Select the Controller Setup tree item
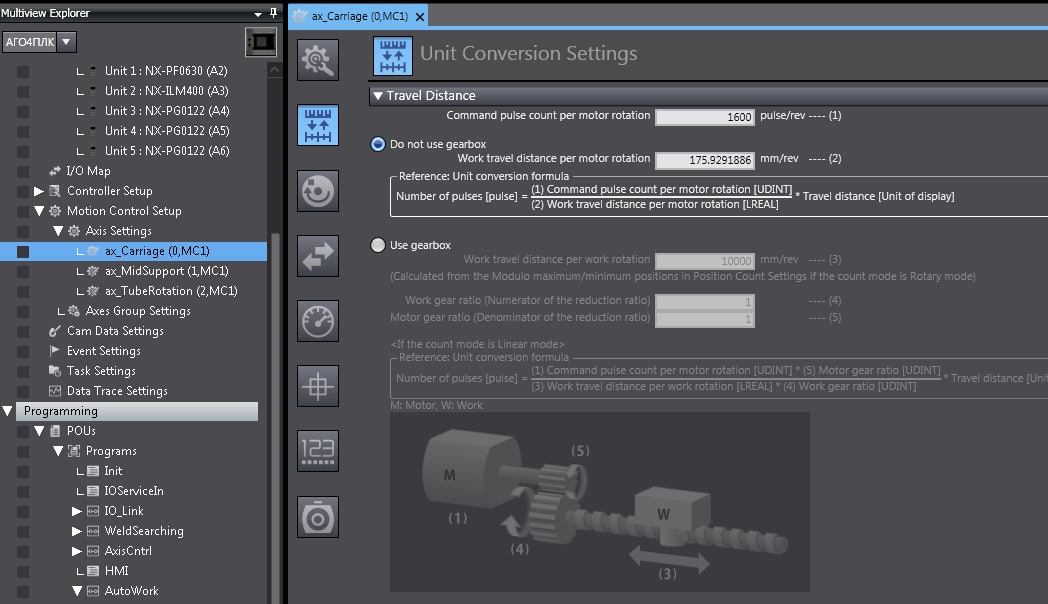 [110, 191]
